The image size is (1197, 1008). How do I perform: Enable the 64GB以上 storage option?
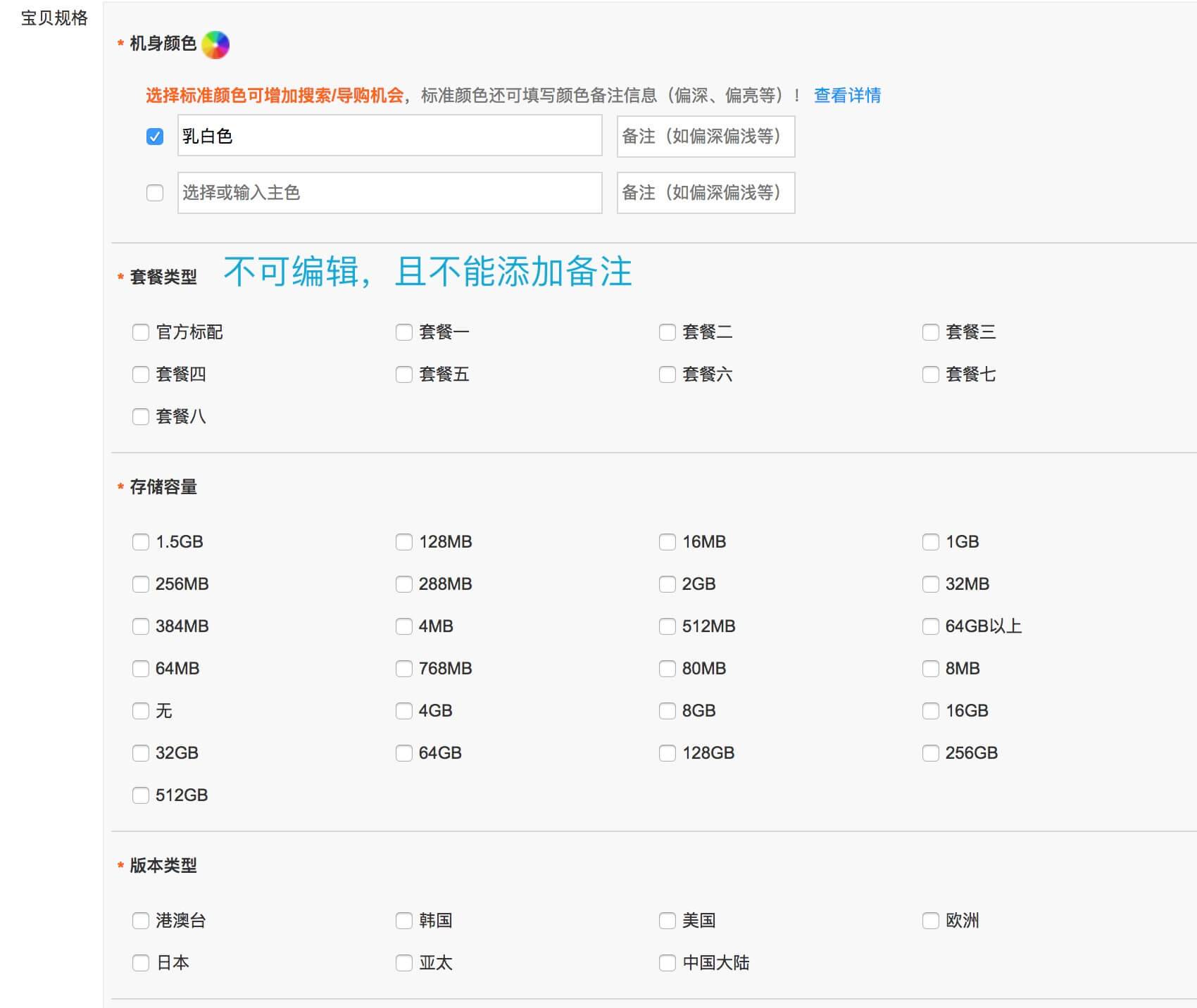coord(931,626)
